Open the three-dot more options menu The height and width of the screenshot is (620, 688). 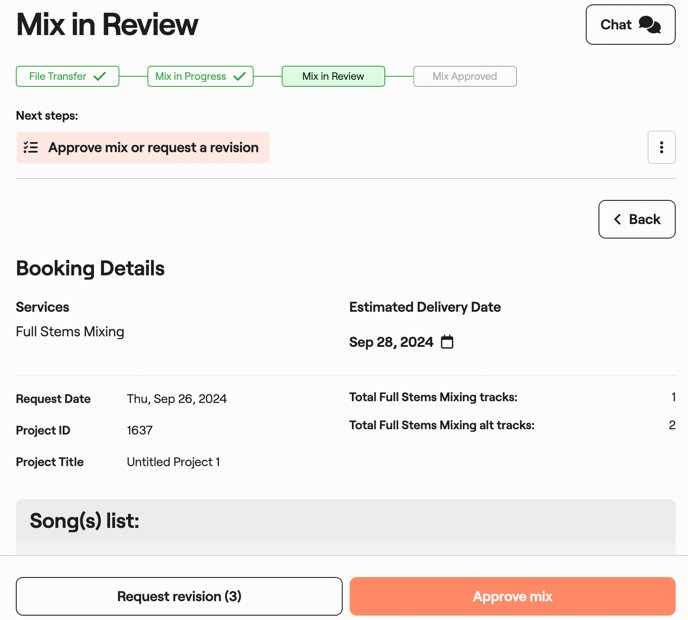pos(661,148)
